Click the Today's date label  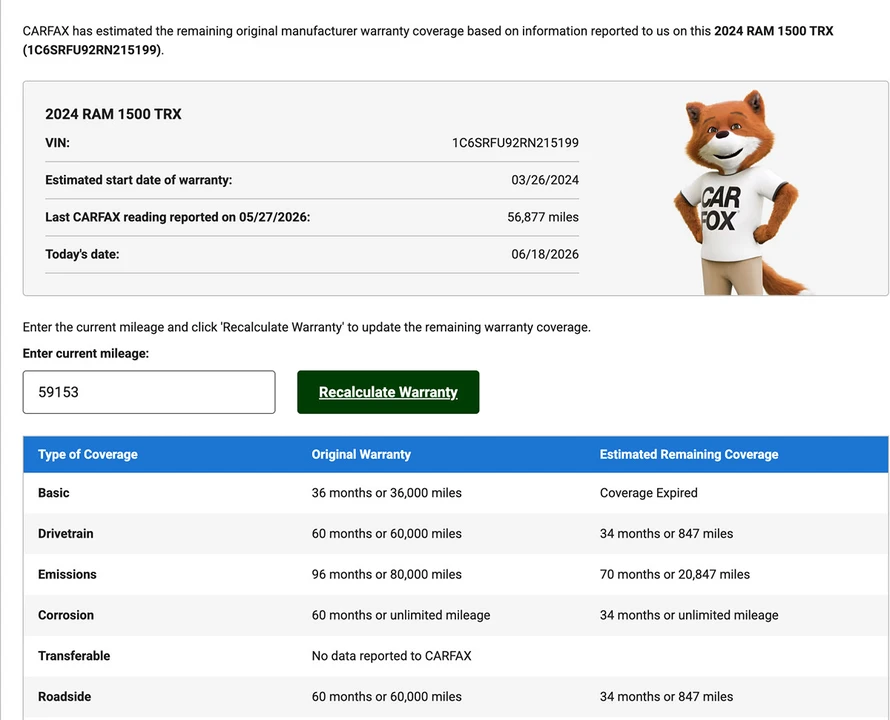click(x=82, y=254)
